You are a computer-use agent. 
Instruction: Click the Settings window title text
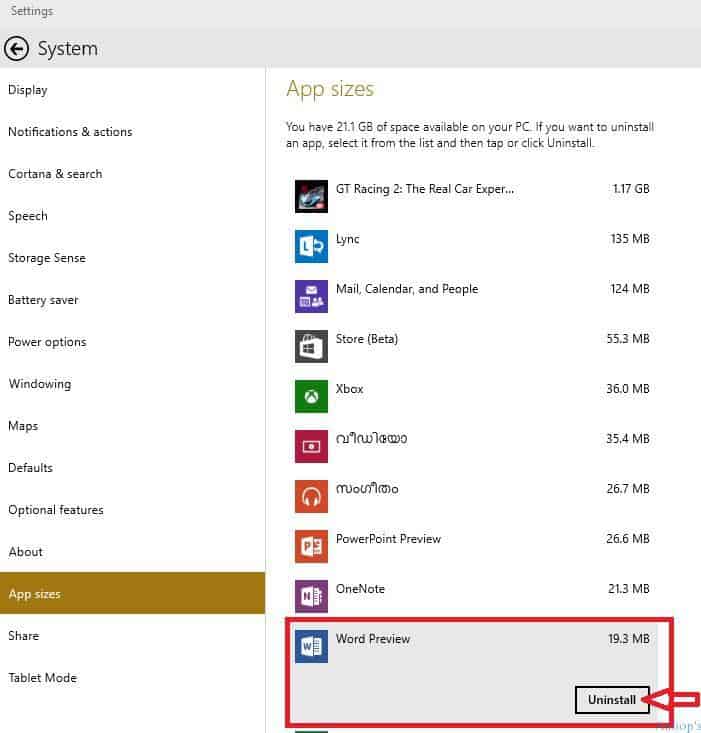coord(32,11)
